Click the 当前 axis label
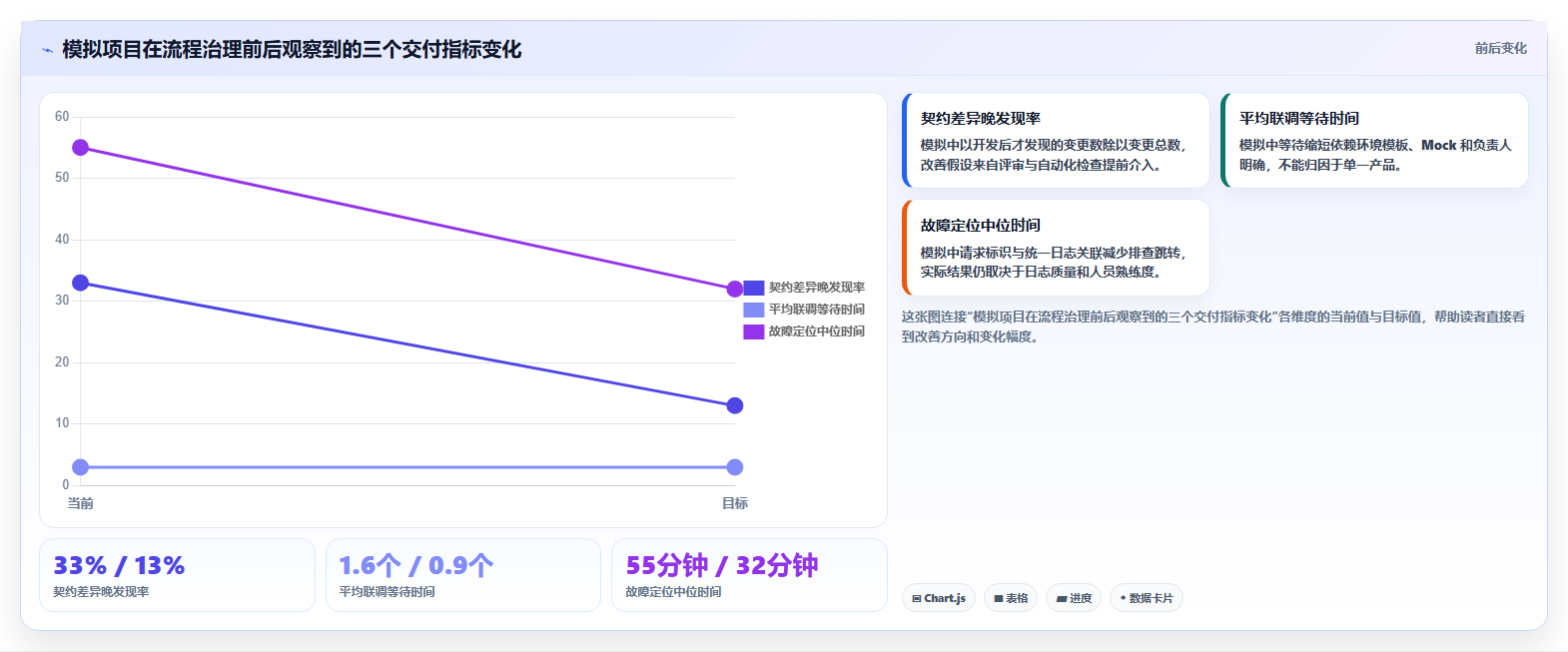 pyautogui.click(x=81, y=503)
